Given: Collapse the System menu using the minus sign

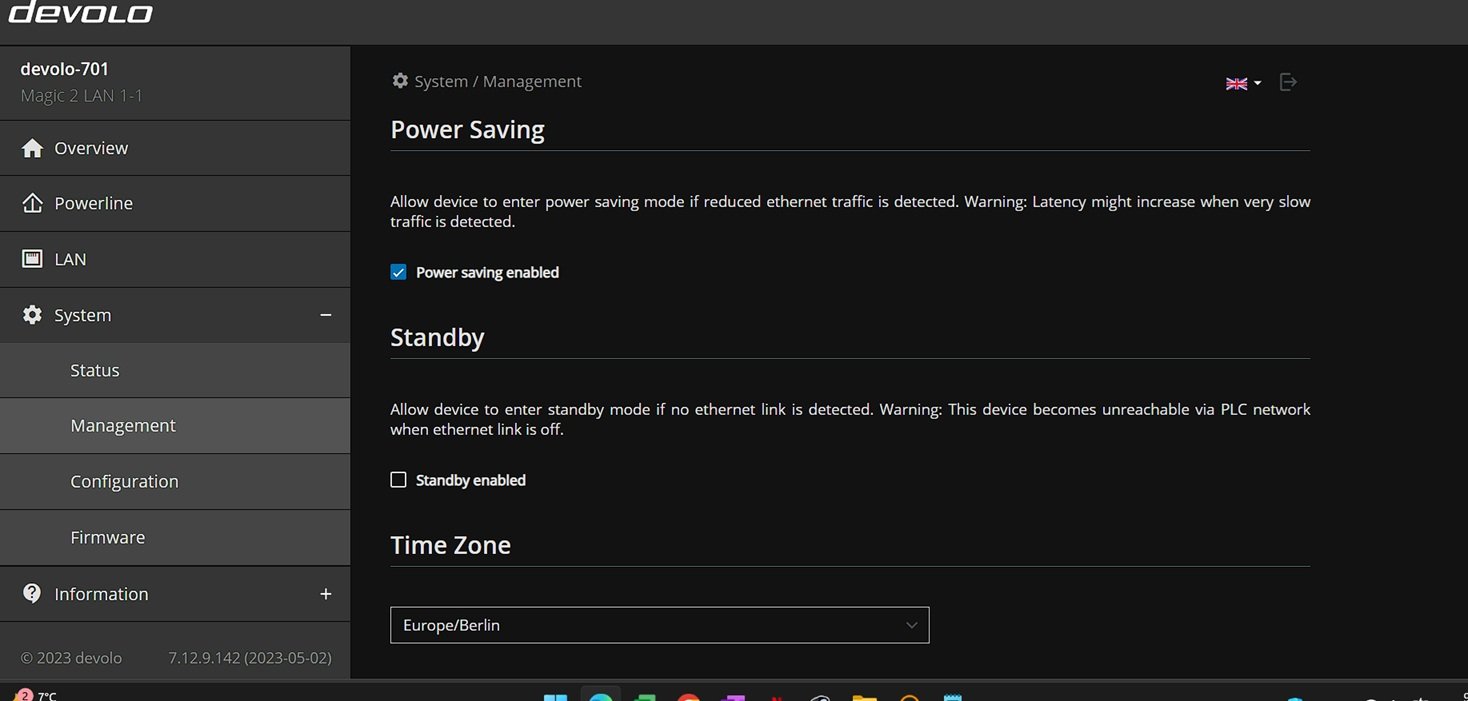Looking at the screenshot, I should coord(325,315).
